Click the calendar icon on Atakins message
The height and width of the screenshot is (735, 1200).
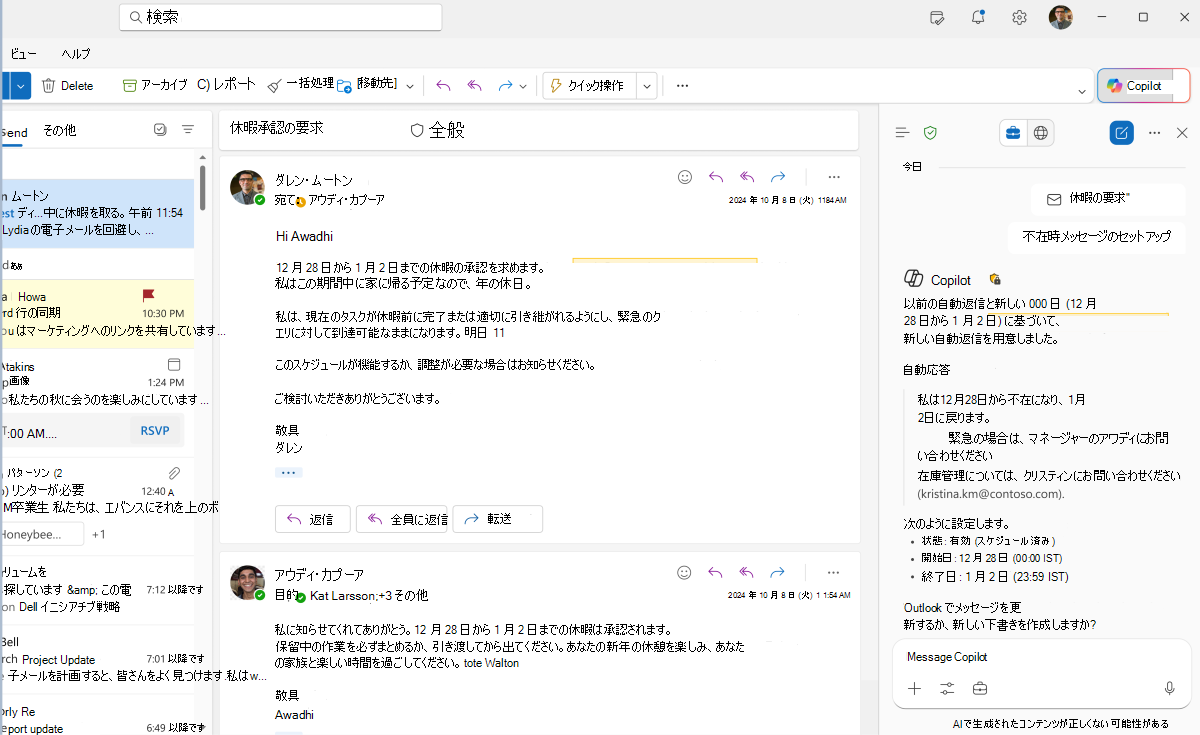(x=174, y=365)
